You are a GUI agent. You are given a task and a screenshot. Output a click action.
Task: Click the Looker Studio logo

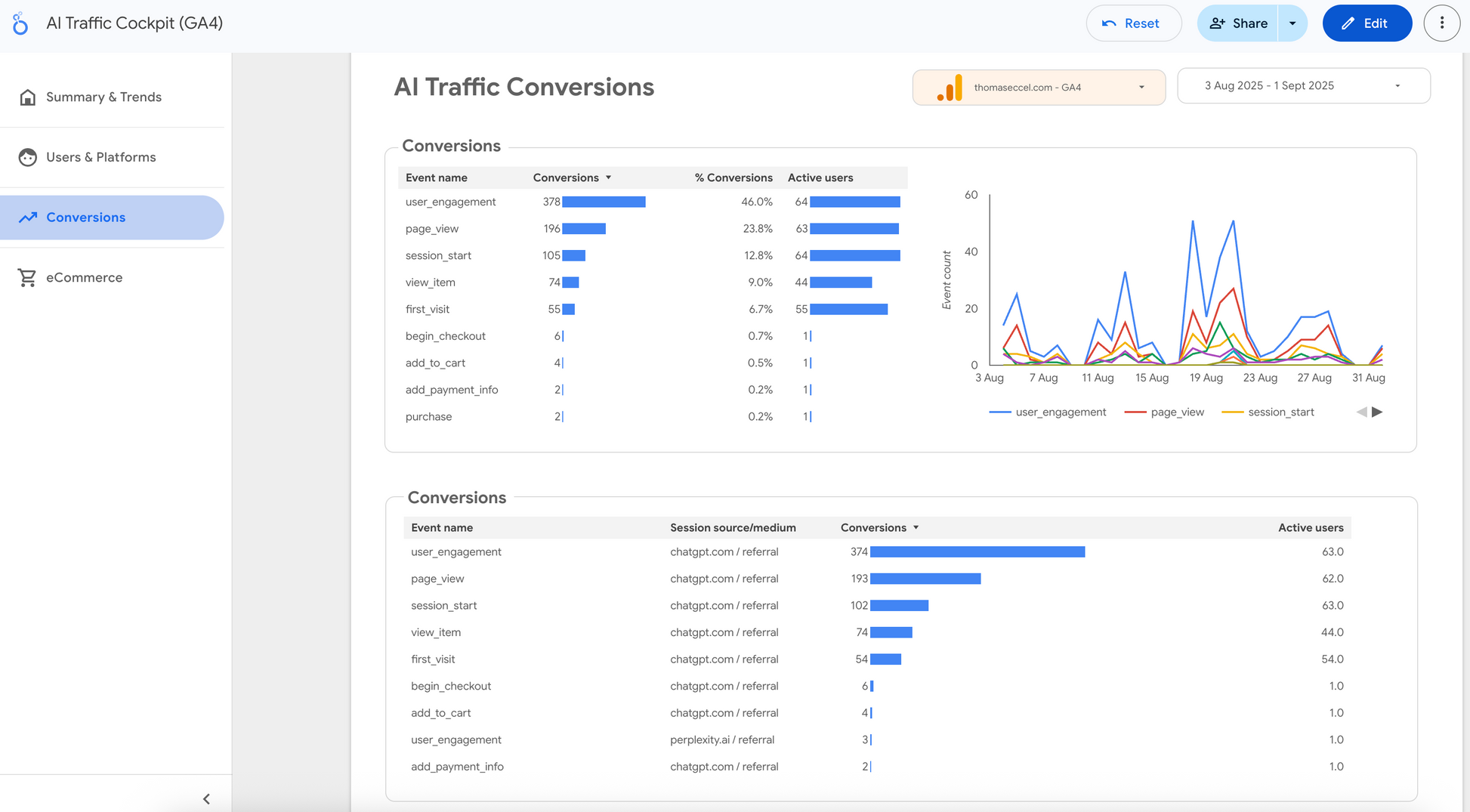(20, 23)
